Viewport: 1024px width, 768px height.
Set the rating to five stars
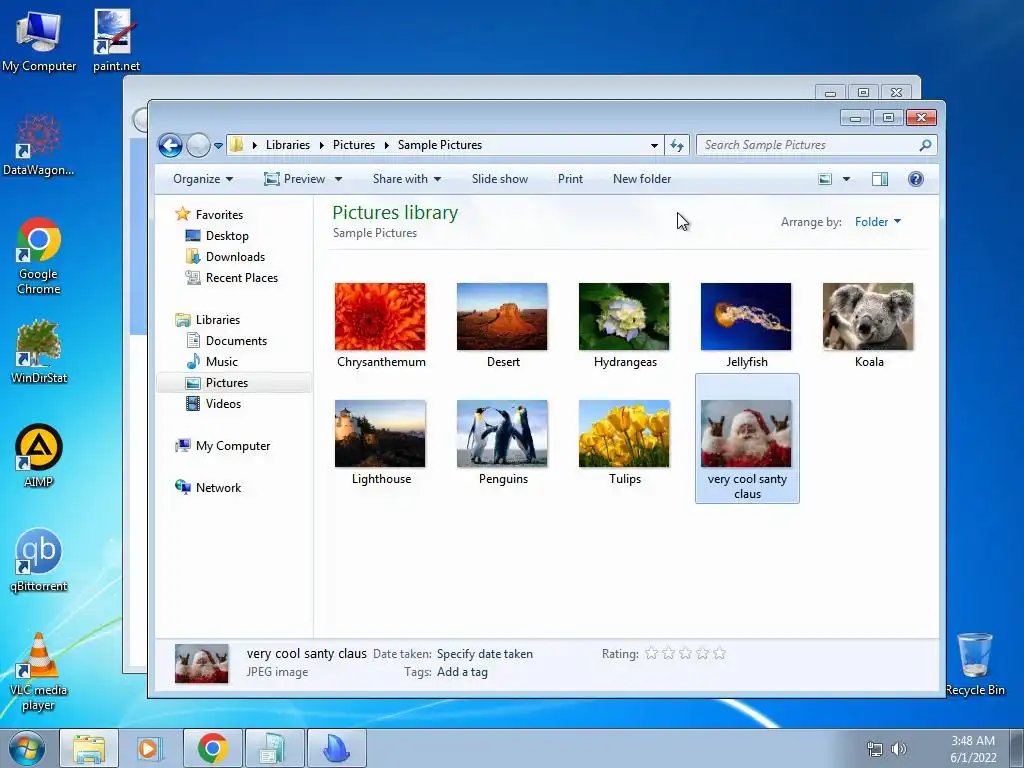tap(719, 653)
